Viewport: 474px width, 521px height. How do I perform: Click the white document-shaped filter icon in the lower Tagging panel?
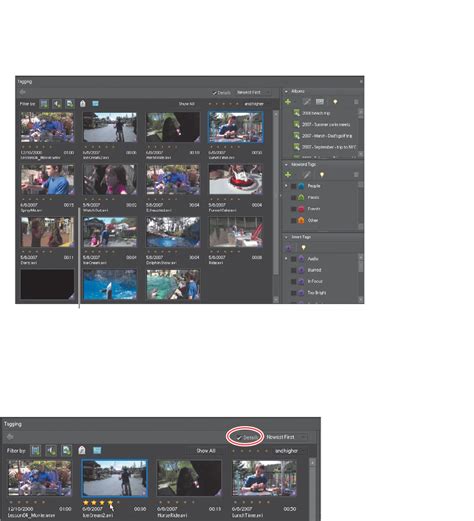click(82, 451)
